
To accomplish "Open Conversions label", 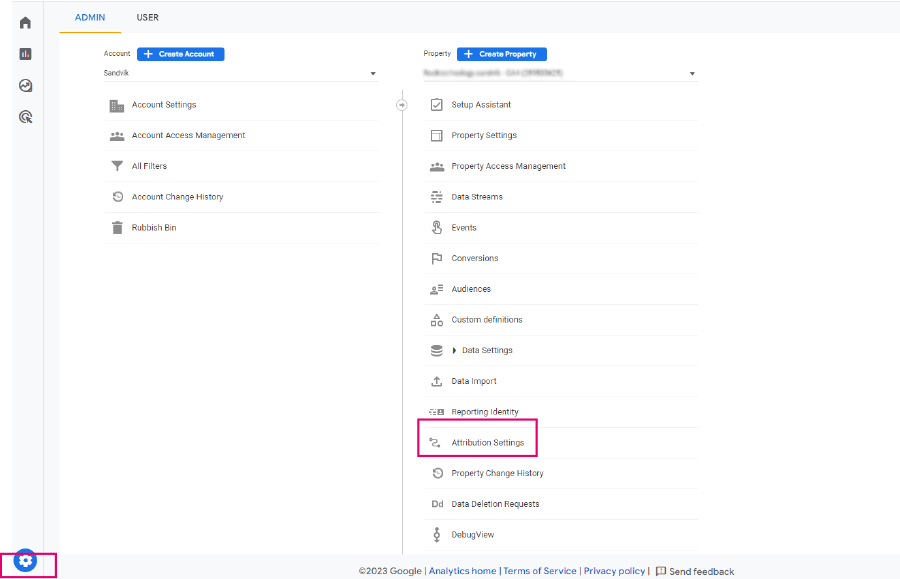I will 475,258.
